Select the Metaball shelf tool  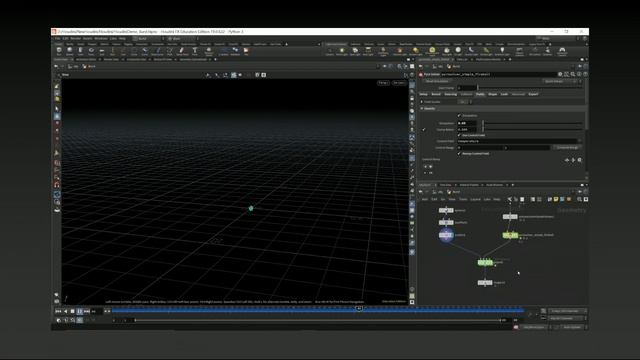236,51
